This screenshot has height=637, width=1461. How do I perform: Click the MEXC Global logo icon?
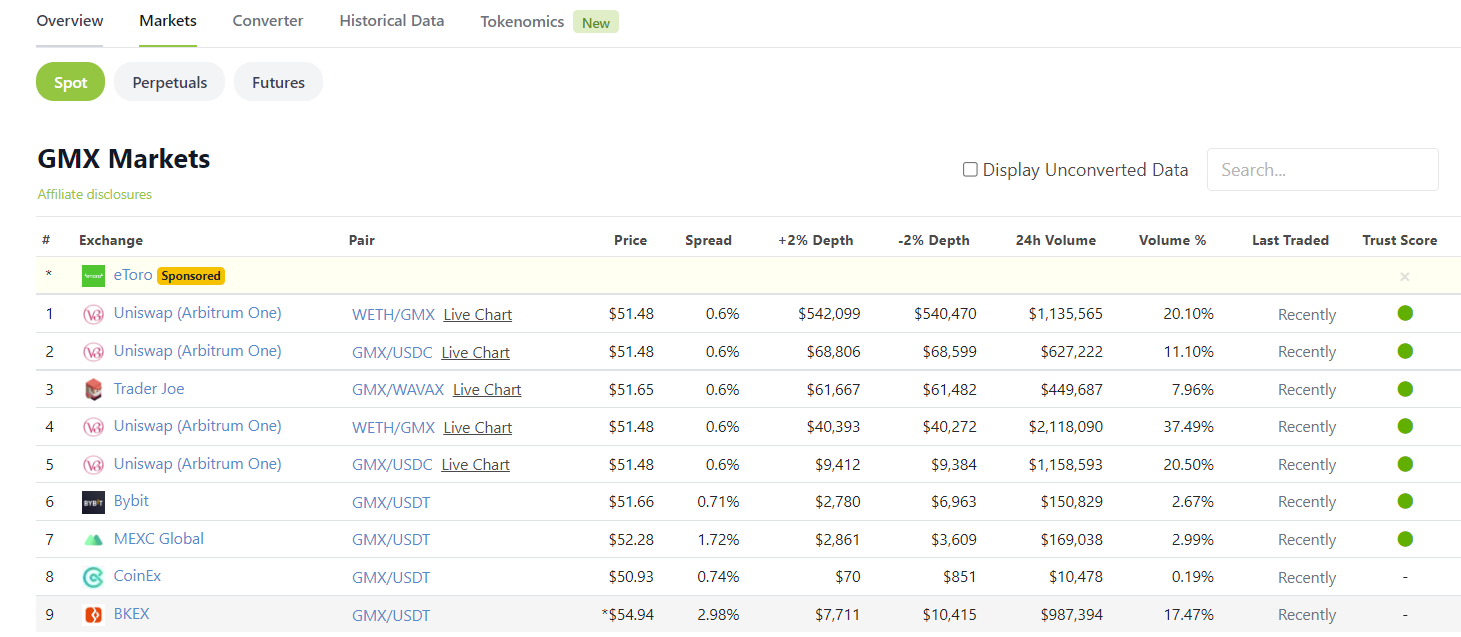coord(93,540)
